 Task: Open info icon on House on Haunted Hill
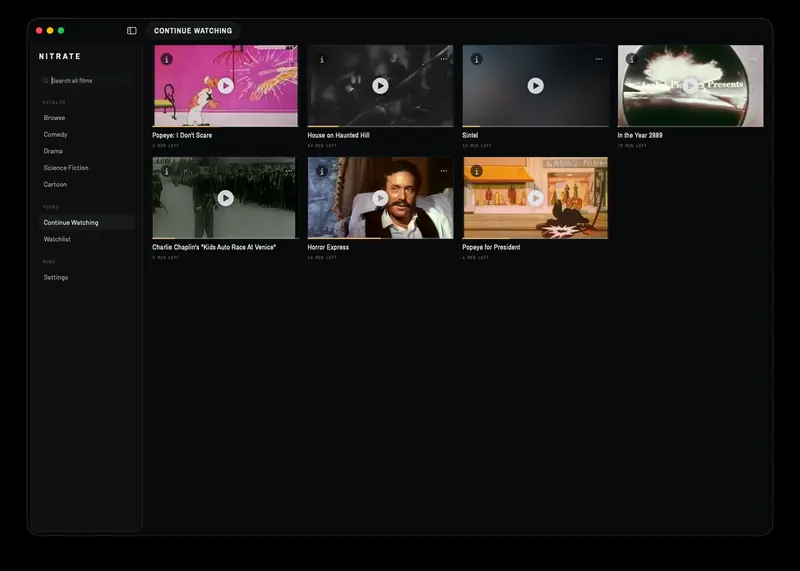(321, 59)
